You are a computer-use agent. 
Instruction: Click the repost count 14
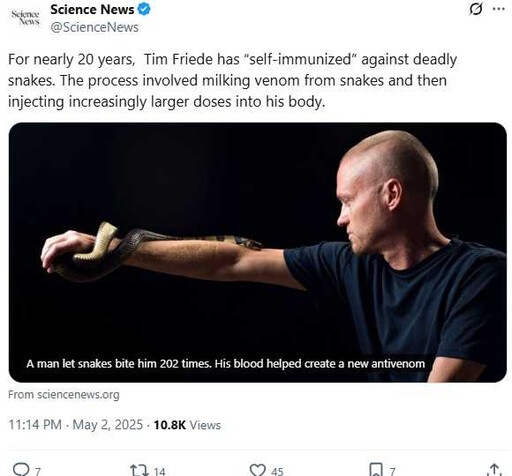[159, 471]
